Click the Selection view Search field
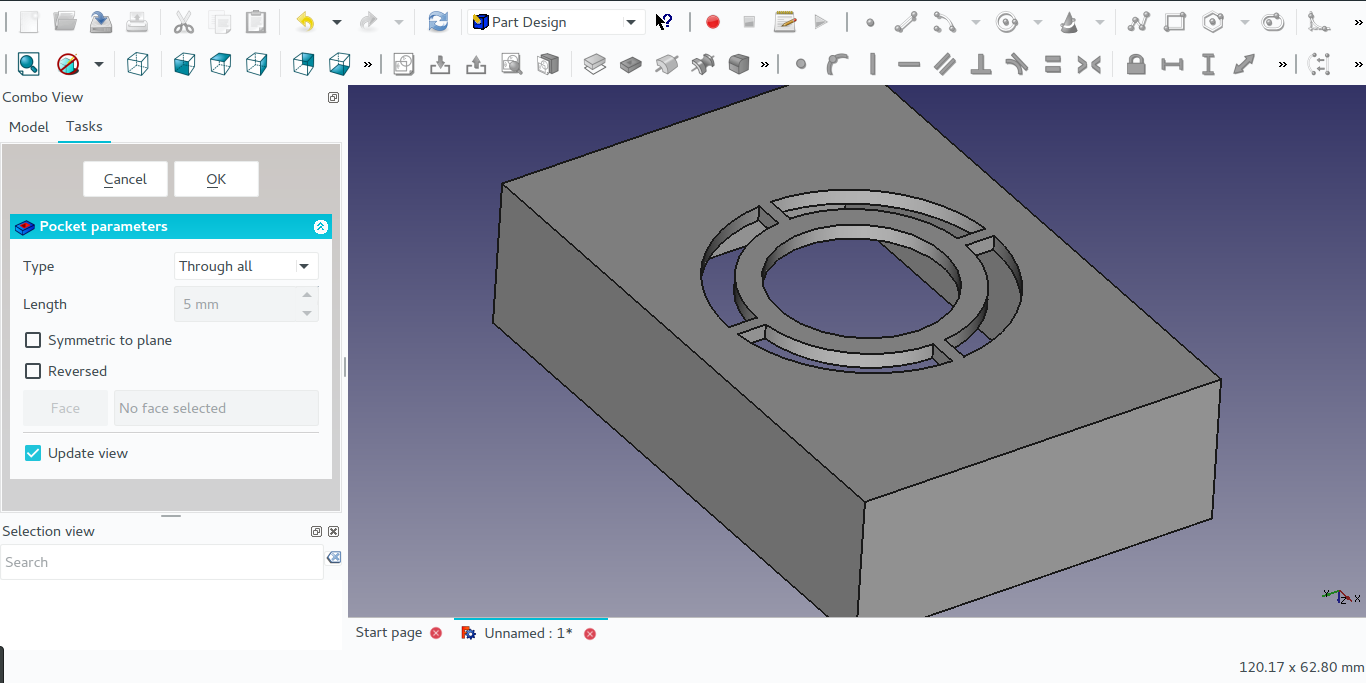This screenshot has width=1366, height=683. pos(160,563)
